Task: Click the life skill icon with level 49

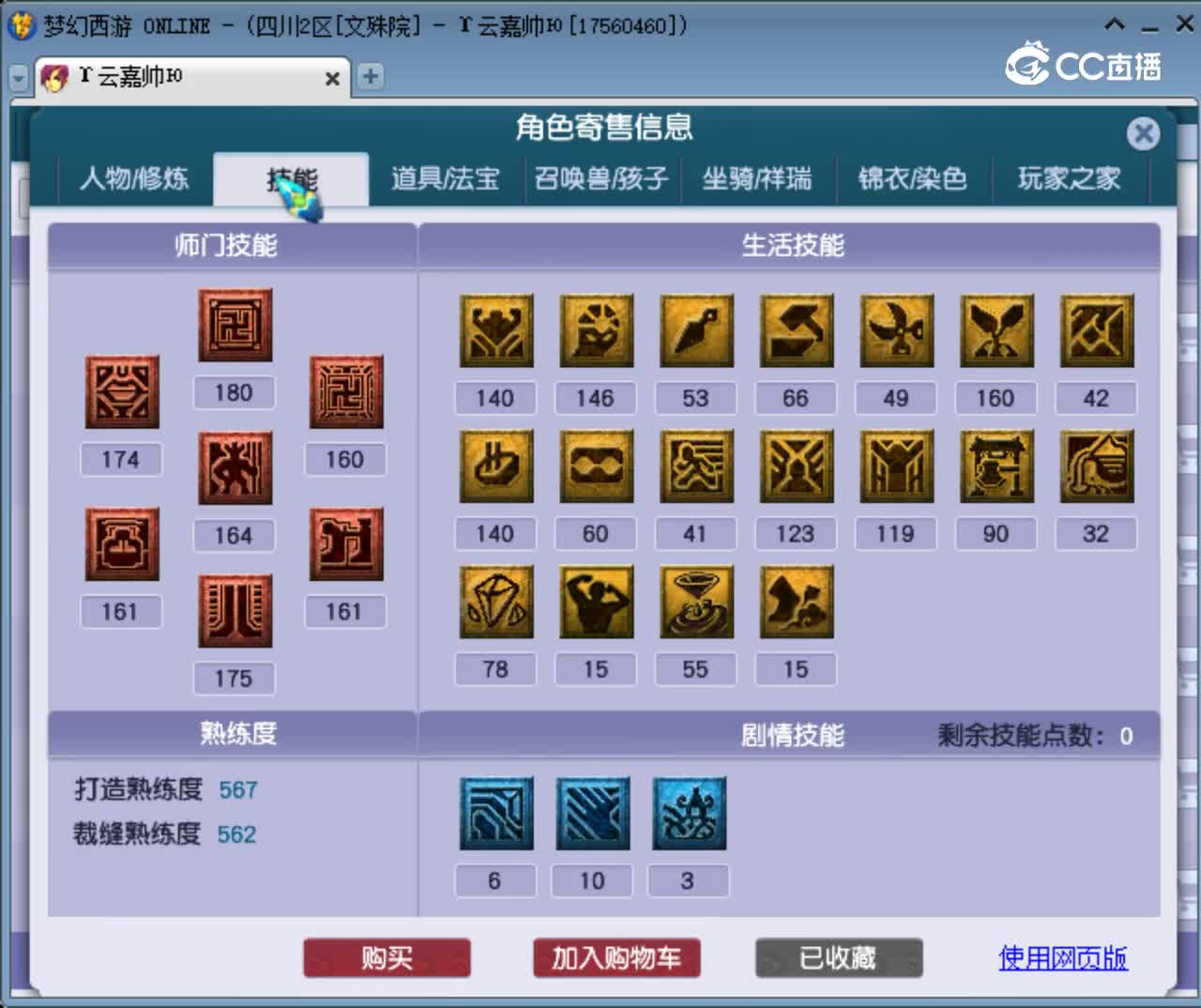Action: pos(897,330)
